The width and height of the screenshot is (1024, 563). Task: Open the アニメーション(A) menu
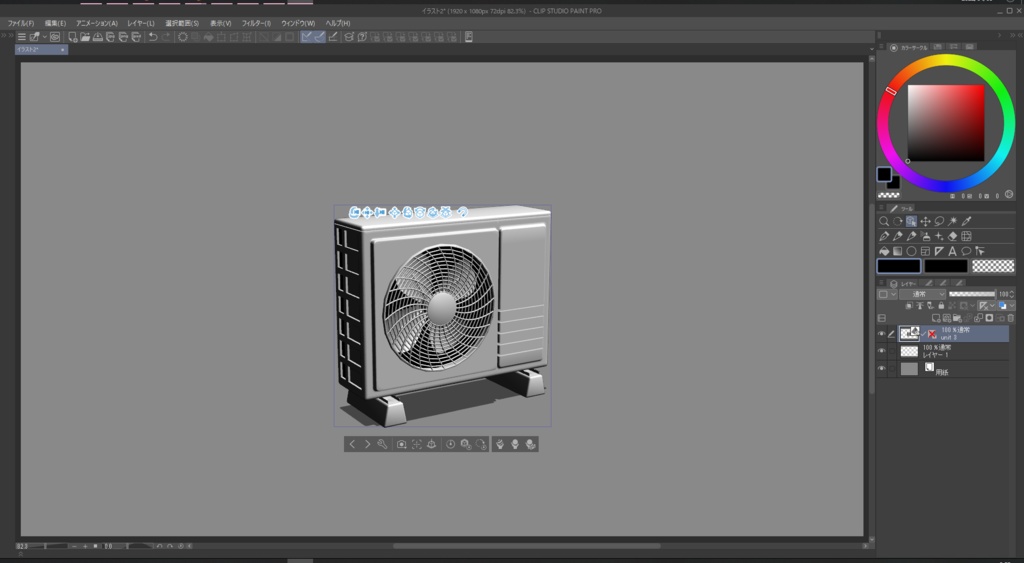tap(97, 24)
